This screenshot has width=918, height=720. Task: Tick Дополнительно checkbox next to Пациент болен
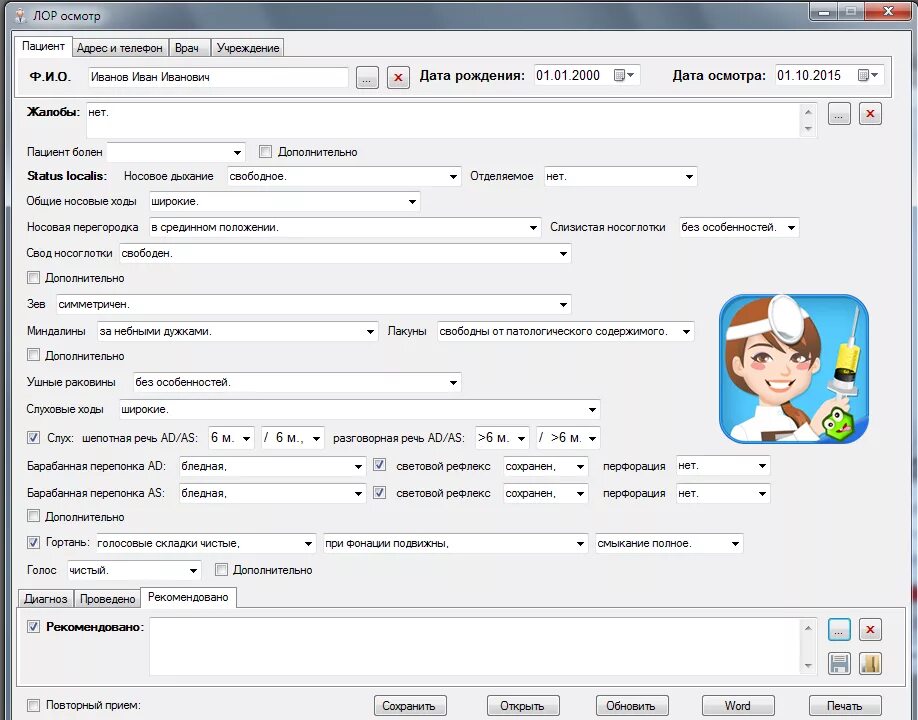(265, 152)
